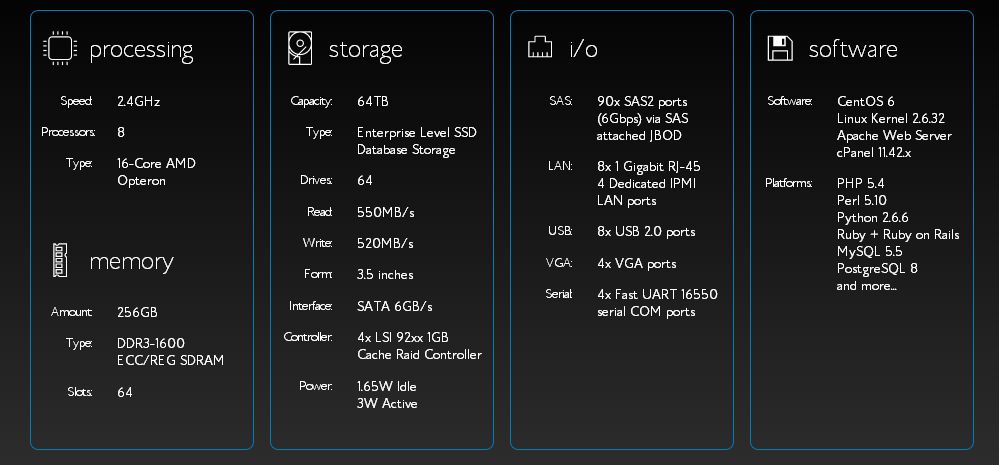999x465 pixels.
Task: Click the ethernet port i/o icon
Action: coord(540,46)
